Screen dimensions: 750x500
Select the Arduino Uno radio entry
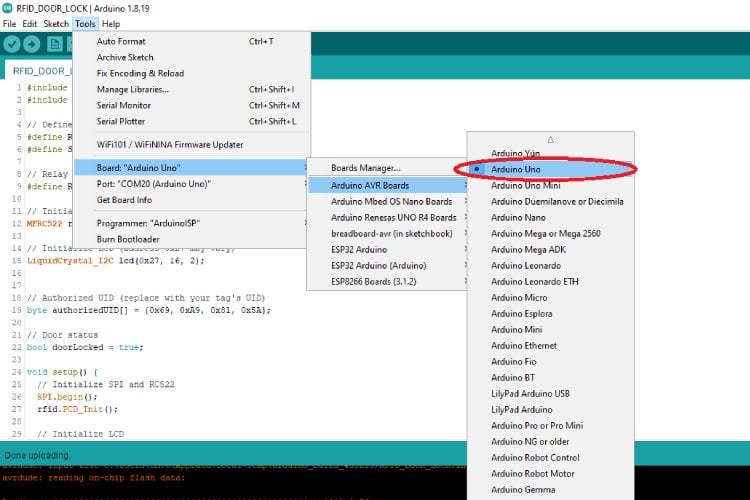click(551, 169)
